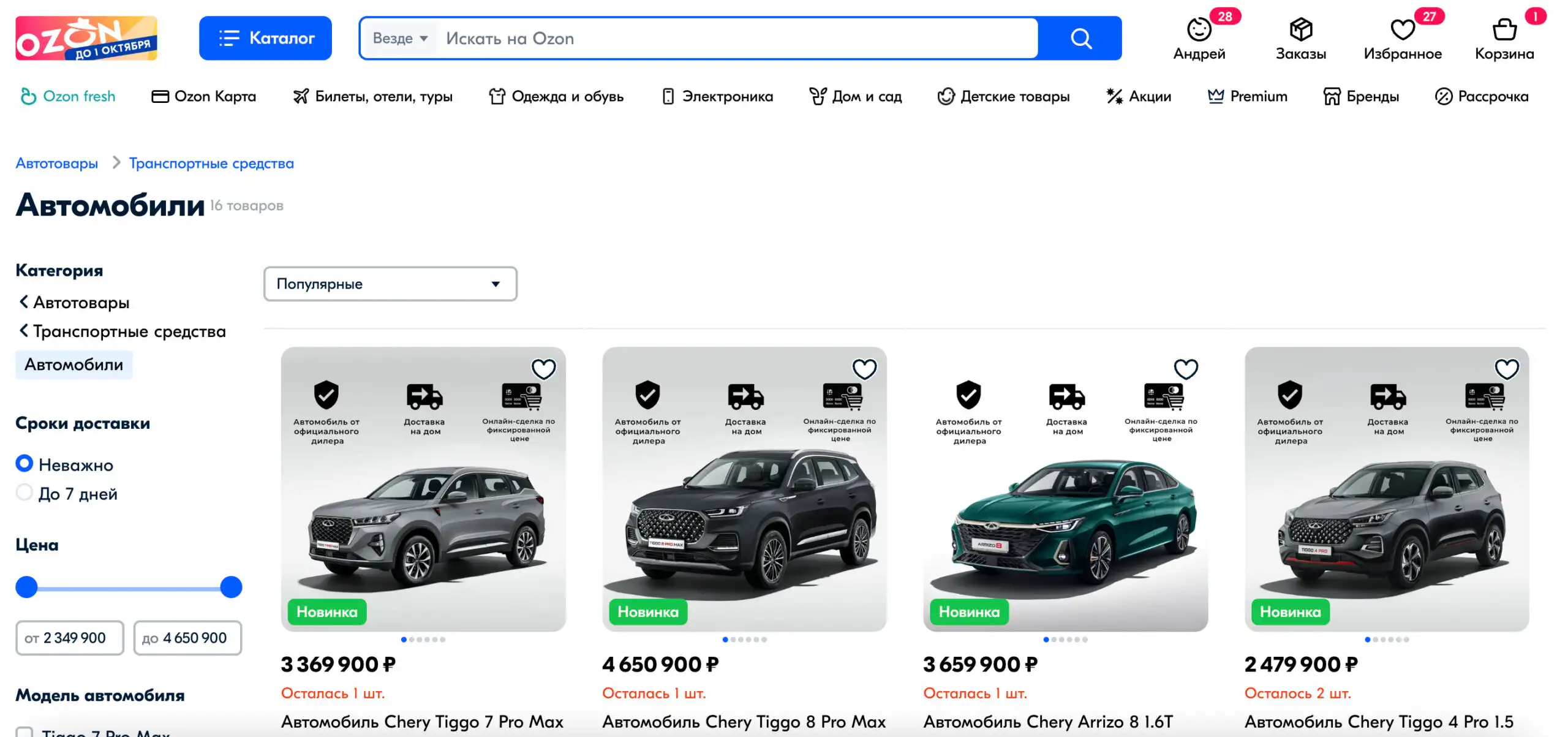Add Chery Tiggo 7 Pro Max to favorites

tap(543, 369)
